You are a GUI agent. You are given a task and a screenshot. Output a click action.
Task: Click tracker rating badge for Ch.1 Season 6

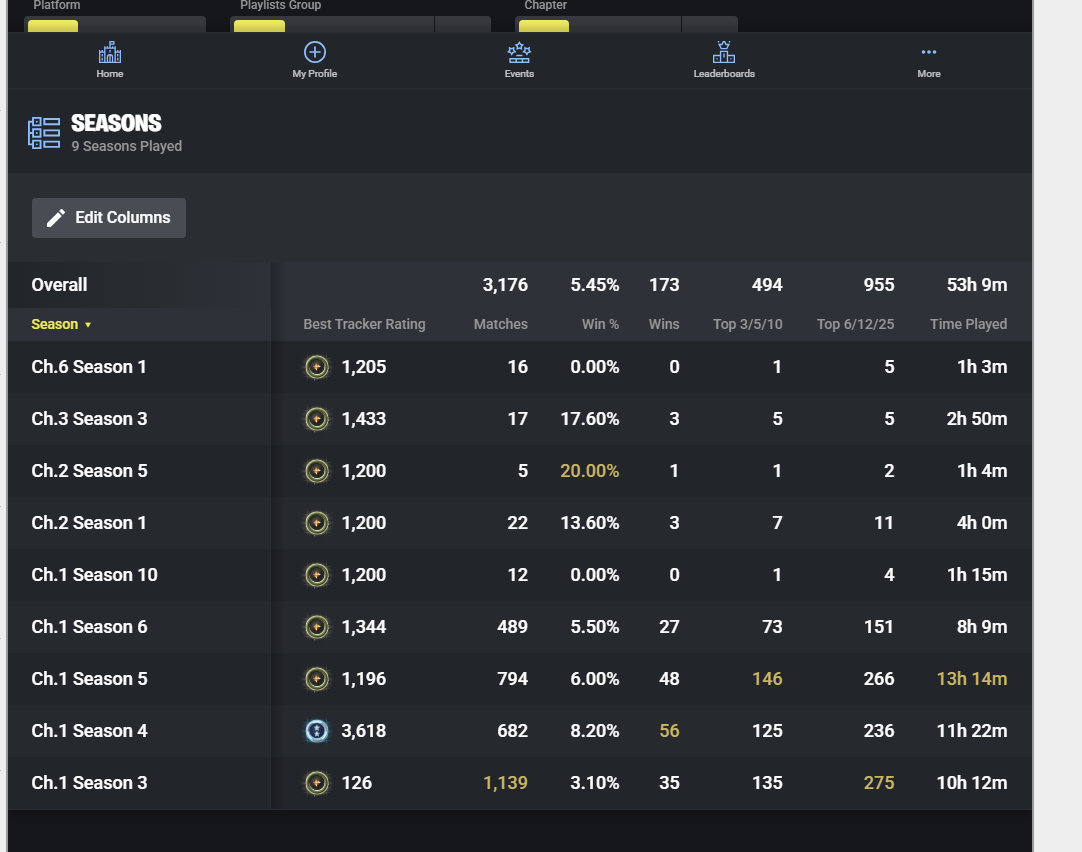[317, 627]
